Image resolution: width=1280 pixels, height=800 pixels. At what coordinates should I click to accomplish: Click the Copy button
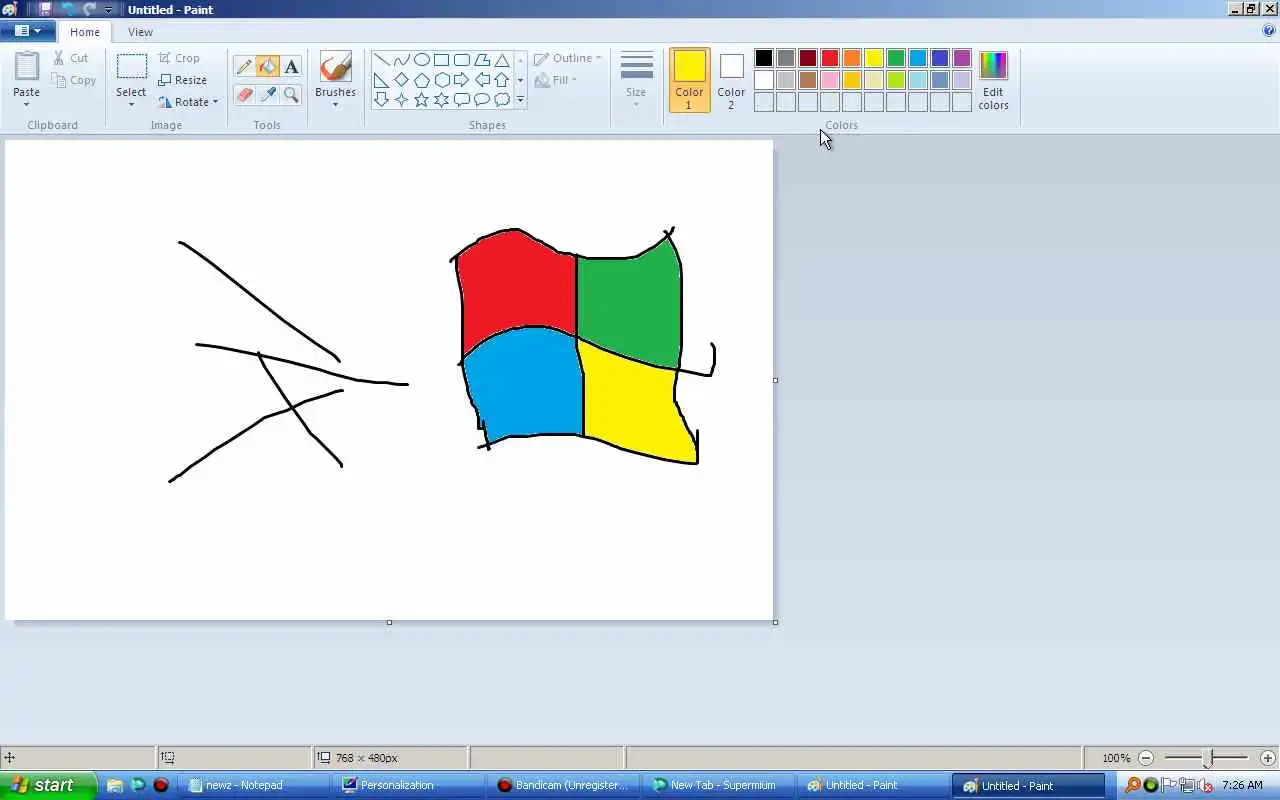[73, 80]
